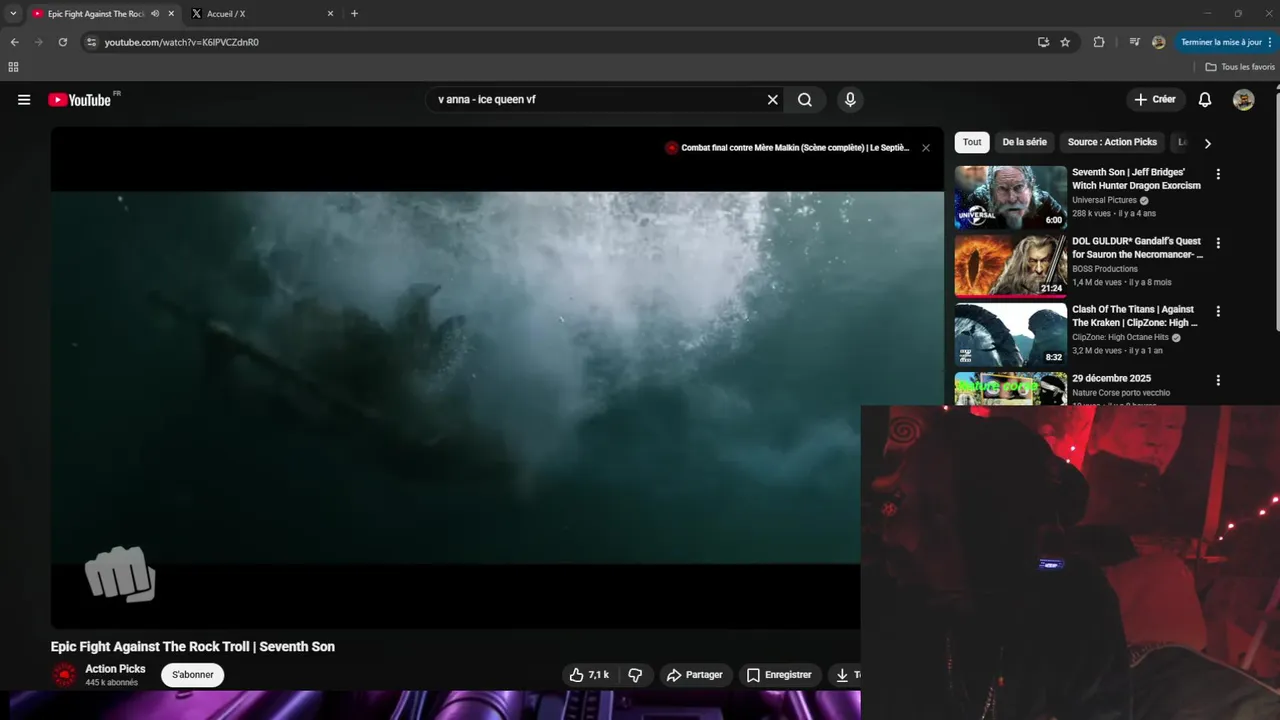
Task: Dismiss the Combat final contre Mère Malkin card
Action: 926,148
